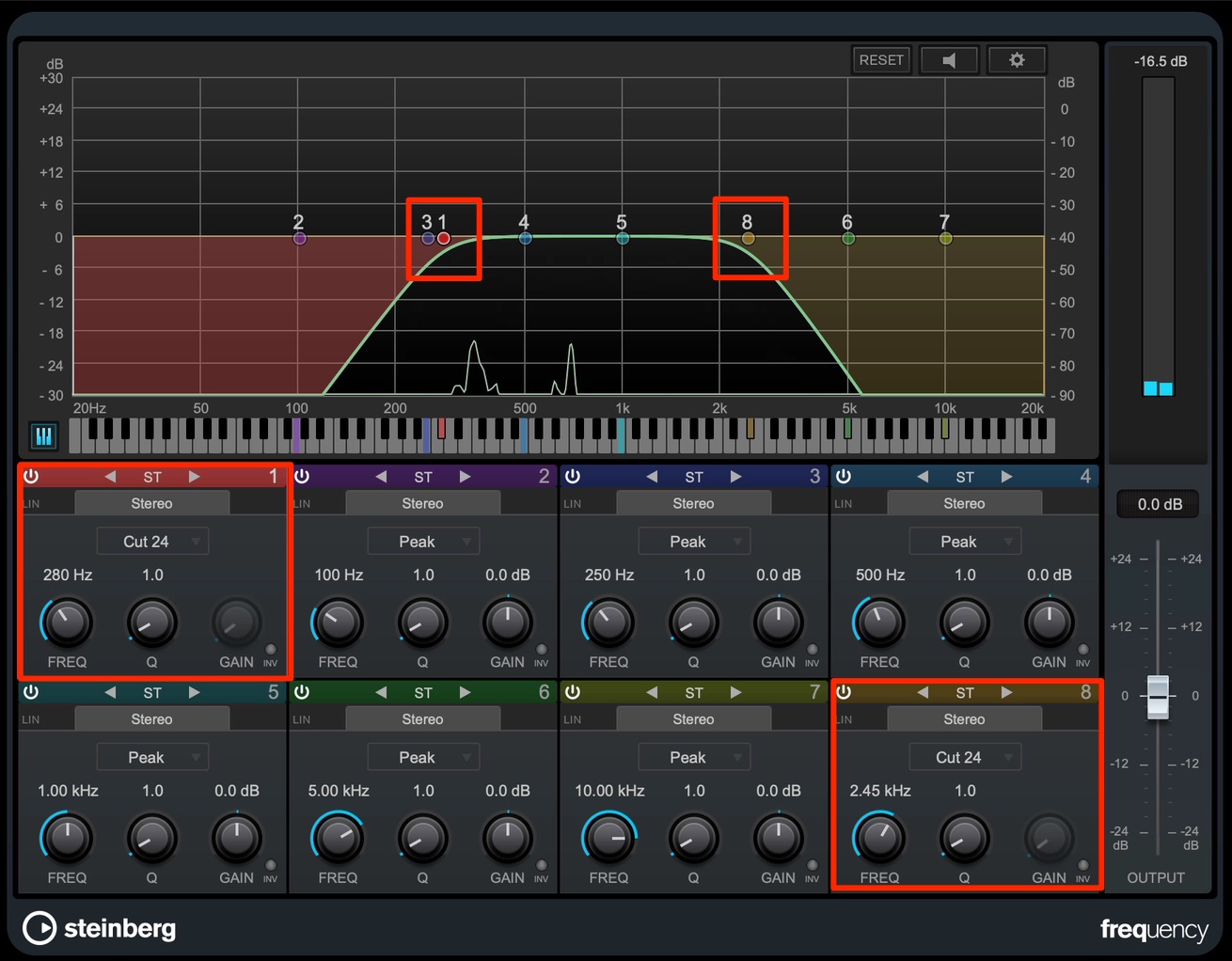The width and height of the screenshot is (1232, 961).
Task: Toggle the piano keyboard display icon
Action: point(43,436)
